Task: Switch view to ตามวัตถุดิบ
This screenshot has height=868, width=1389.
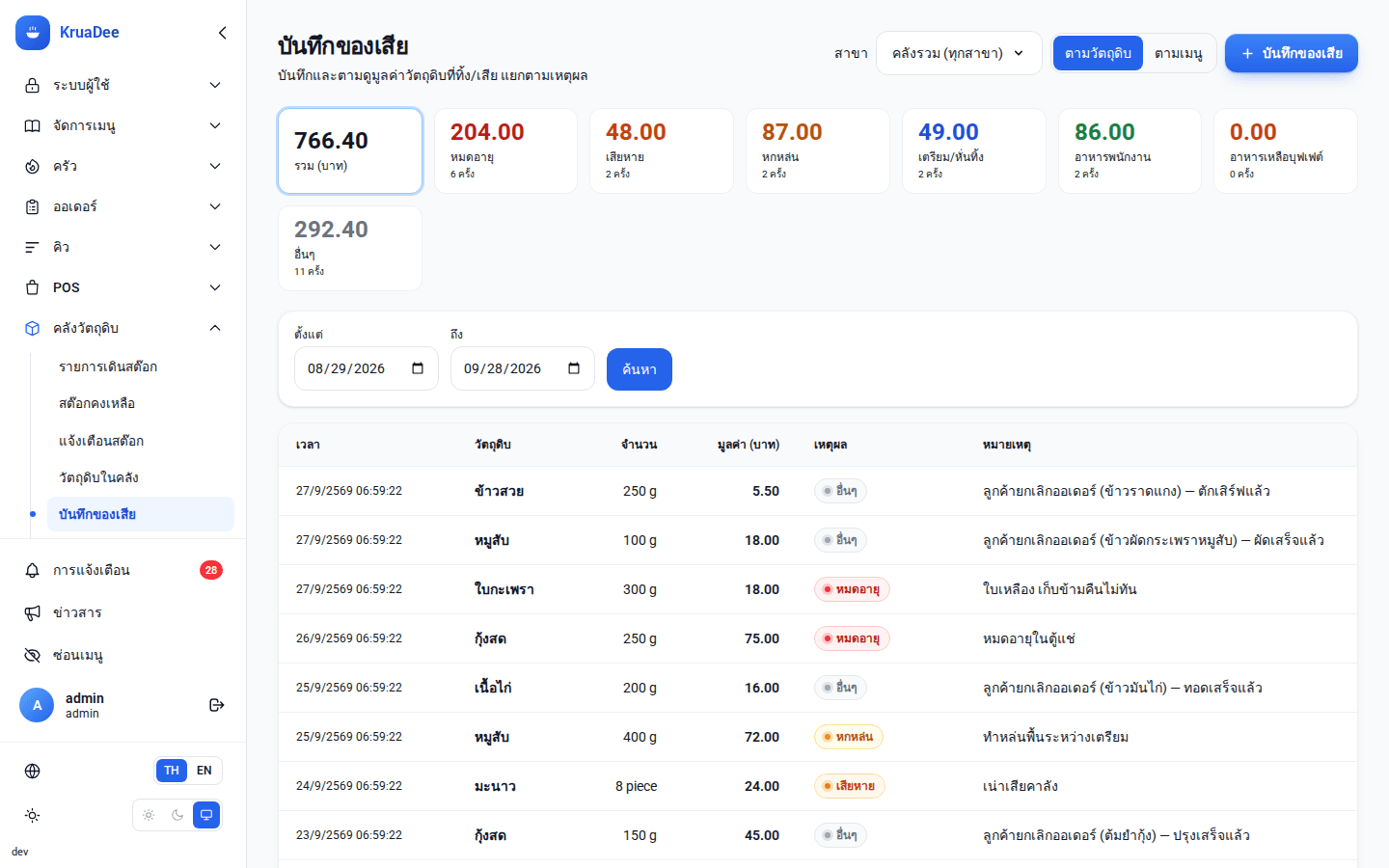Action: 1098,53
